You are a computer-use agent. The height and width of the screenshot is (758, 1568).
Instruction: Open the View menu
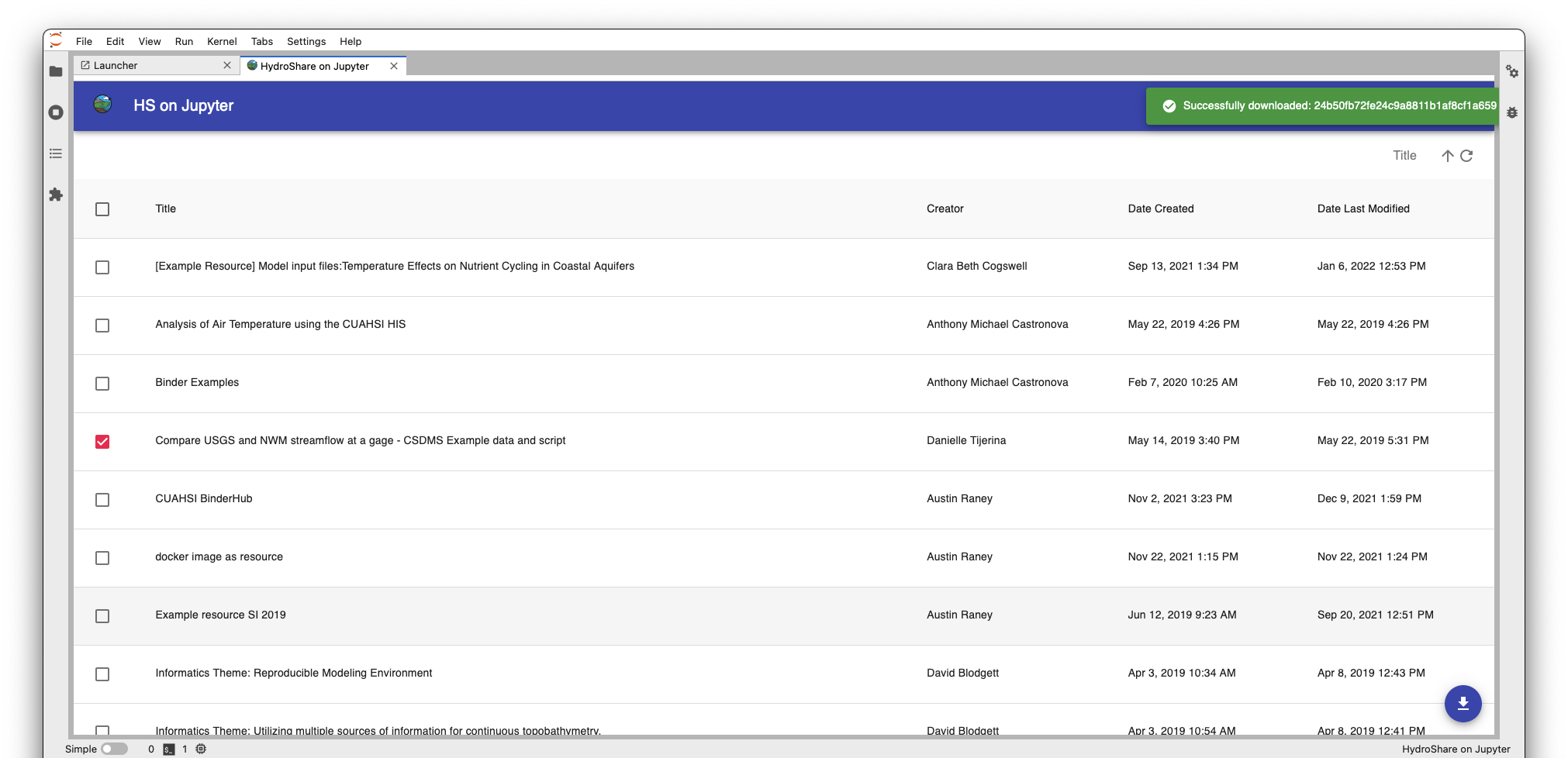point(150,41)
